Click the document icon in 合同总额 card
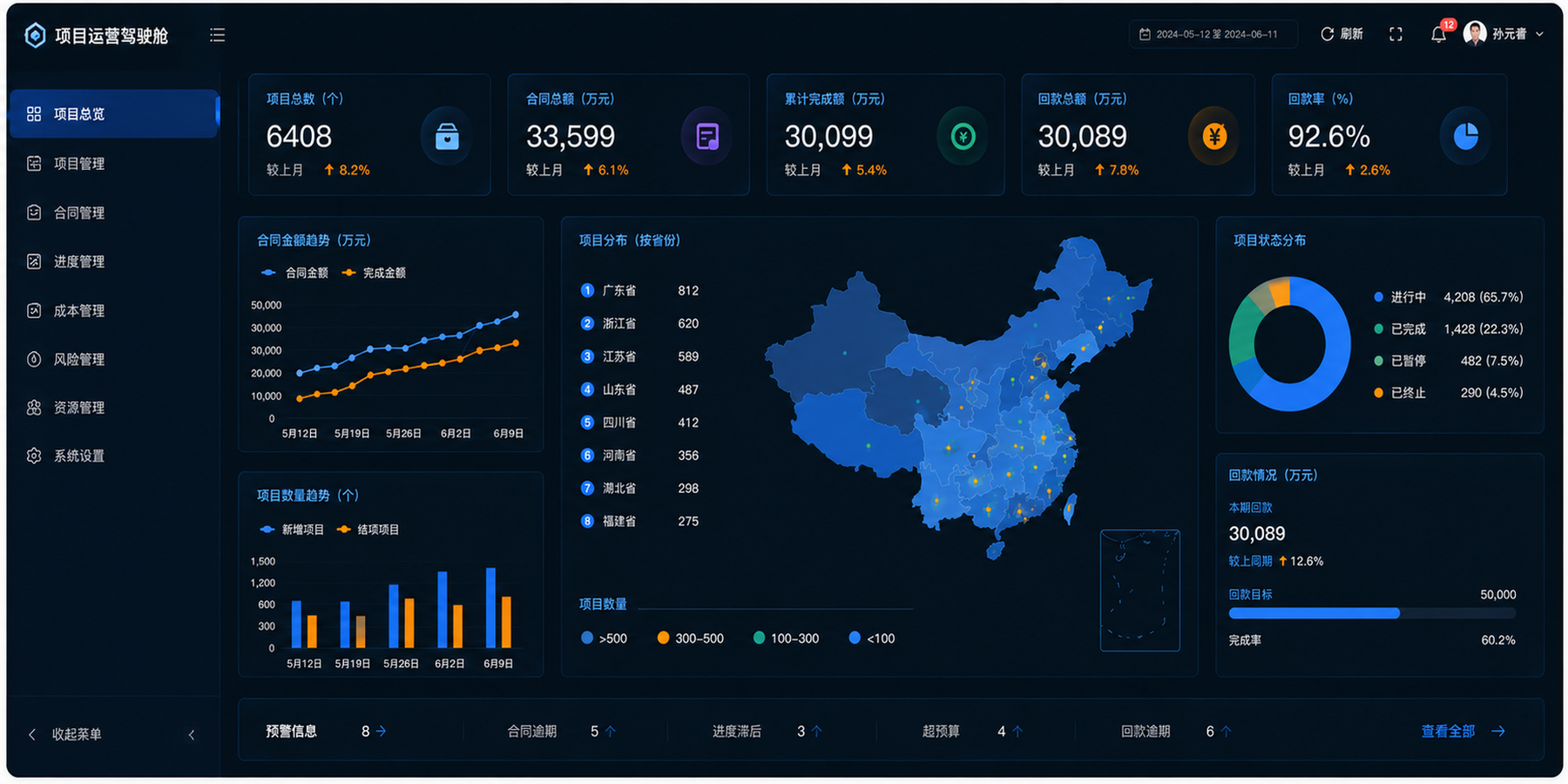The height and width of the screenshot is (784, 1568). tap(706, 137)
